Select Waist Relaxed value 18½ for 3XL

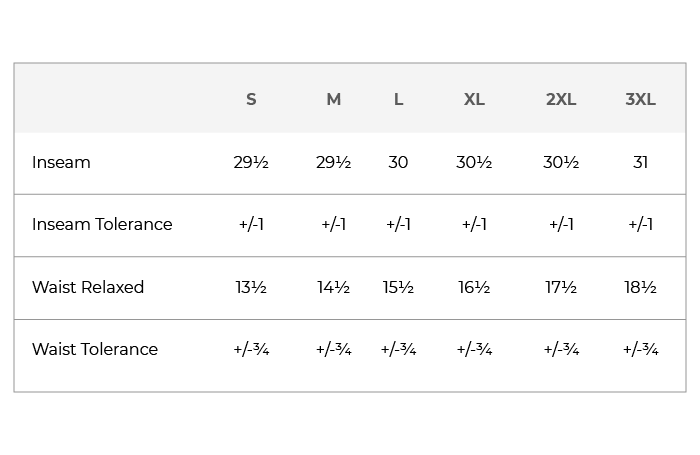coord(640,287)
